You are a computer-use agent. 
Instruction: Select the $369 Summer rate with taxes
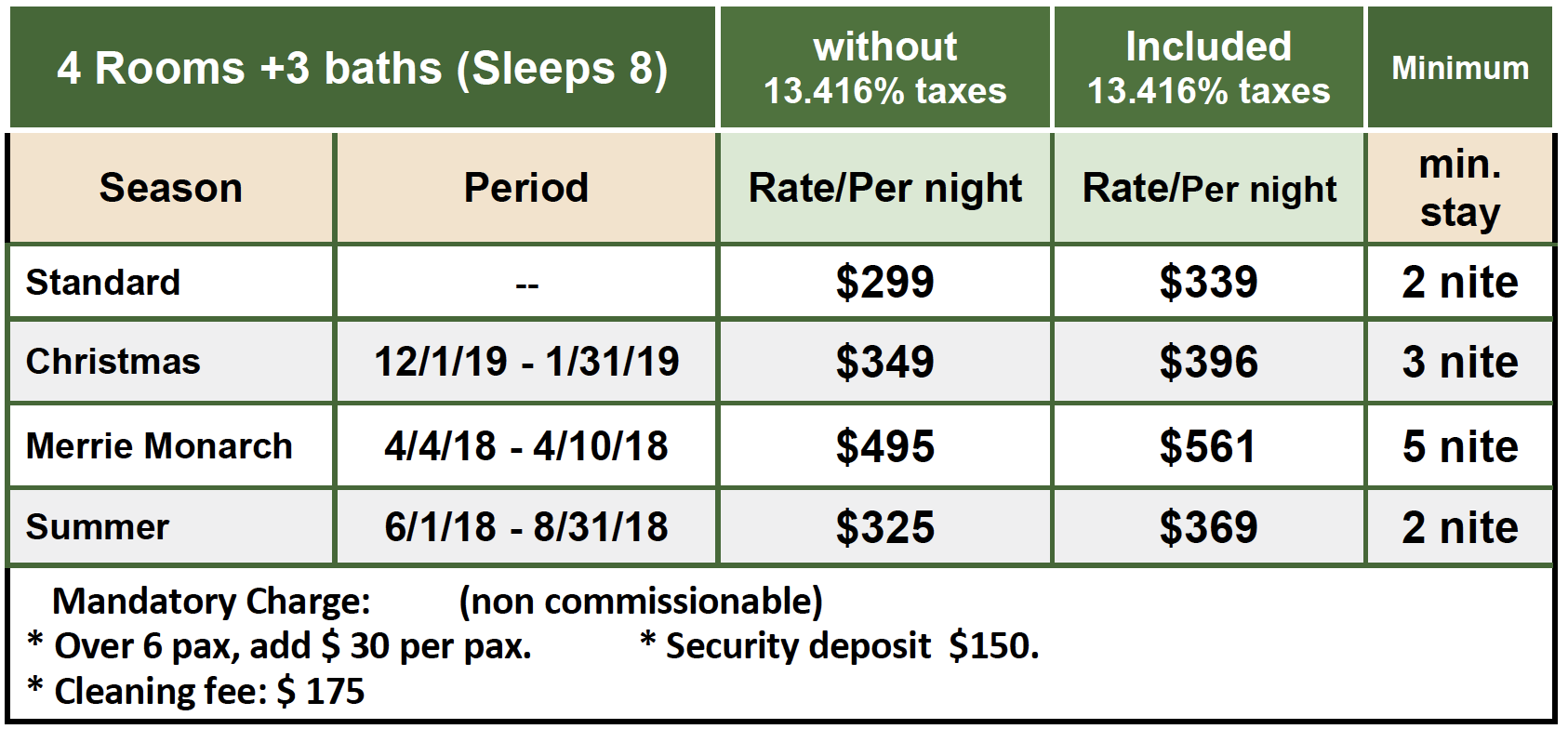tap(1208, 527)
